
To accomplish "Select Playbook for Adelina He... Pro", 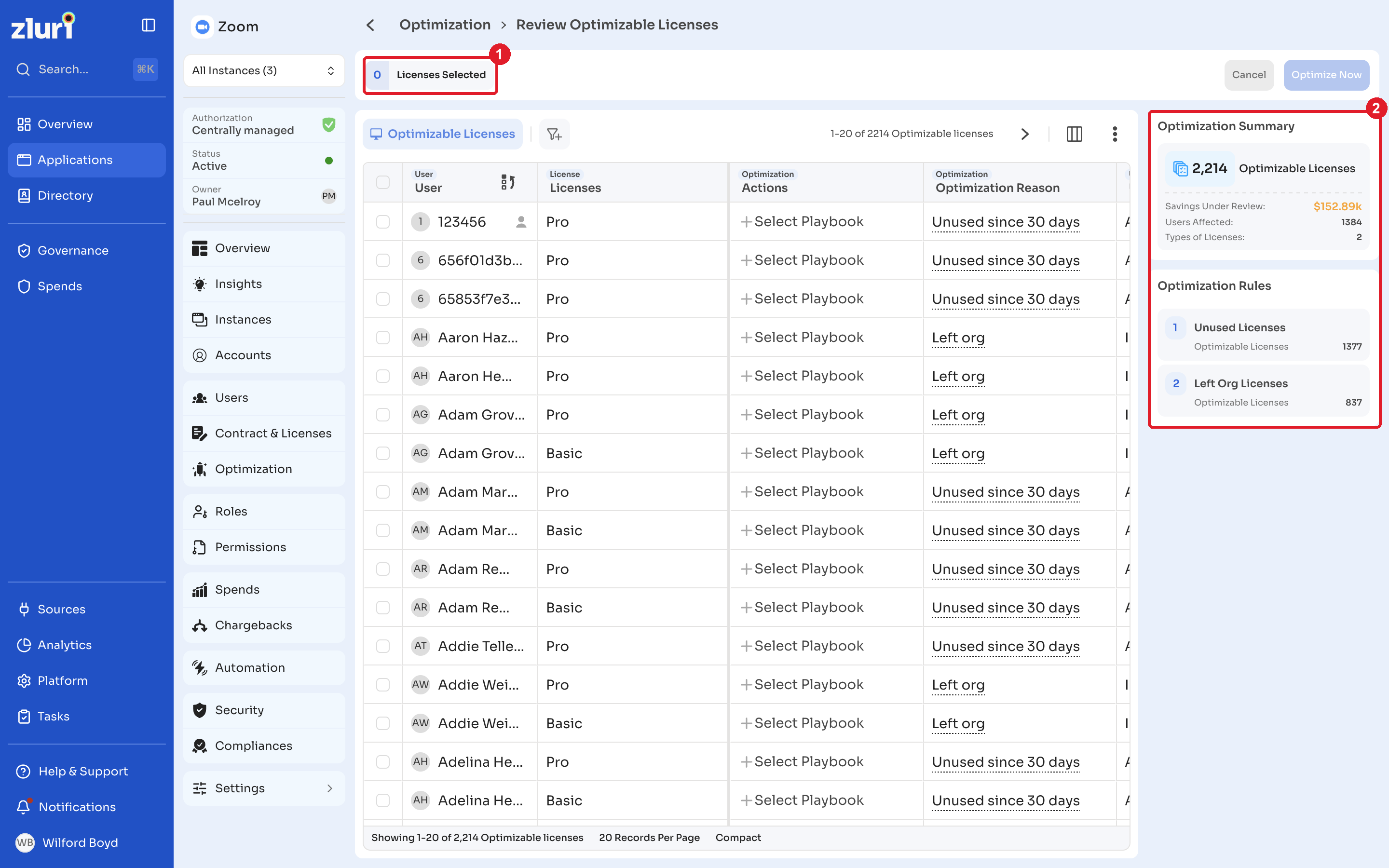I will [x=802, y=761].
